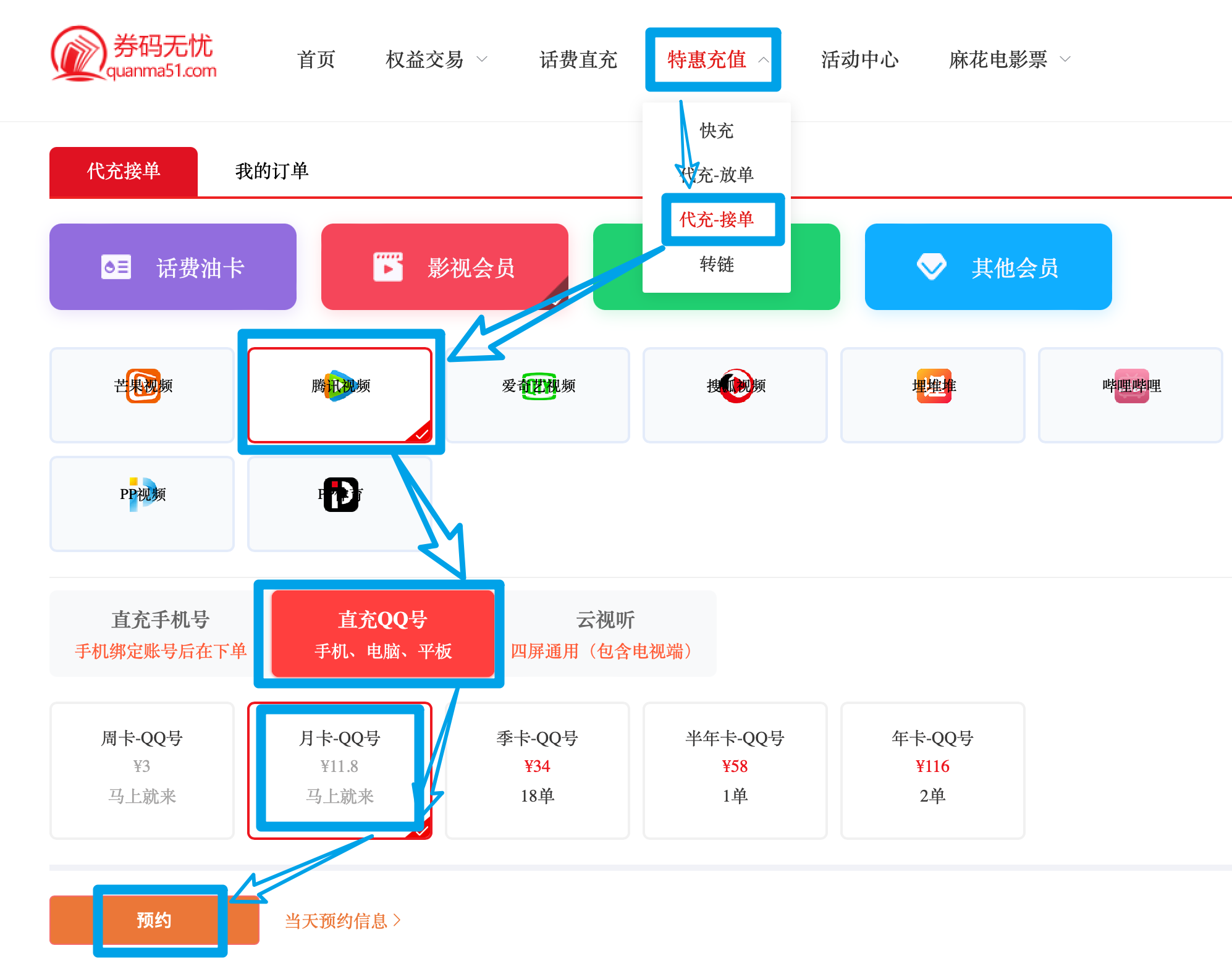Image resolution: width=1232 pixels, height=977 pixels.
Task: Open 话费直充 in the navigation
Action: click(578, 60)
